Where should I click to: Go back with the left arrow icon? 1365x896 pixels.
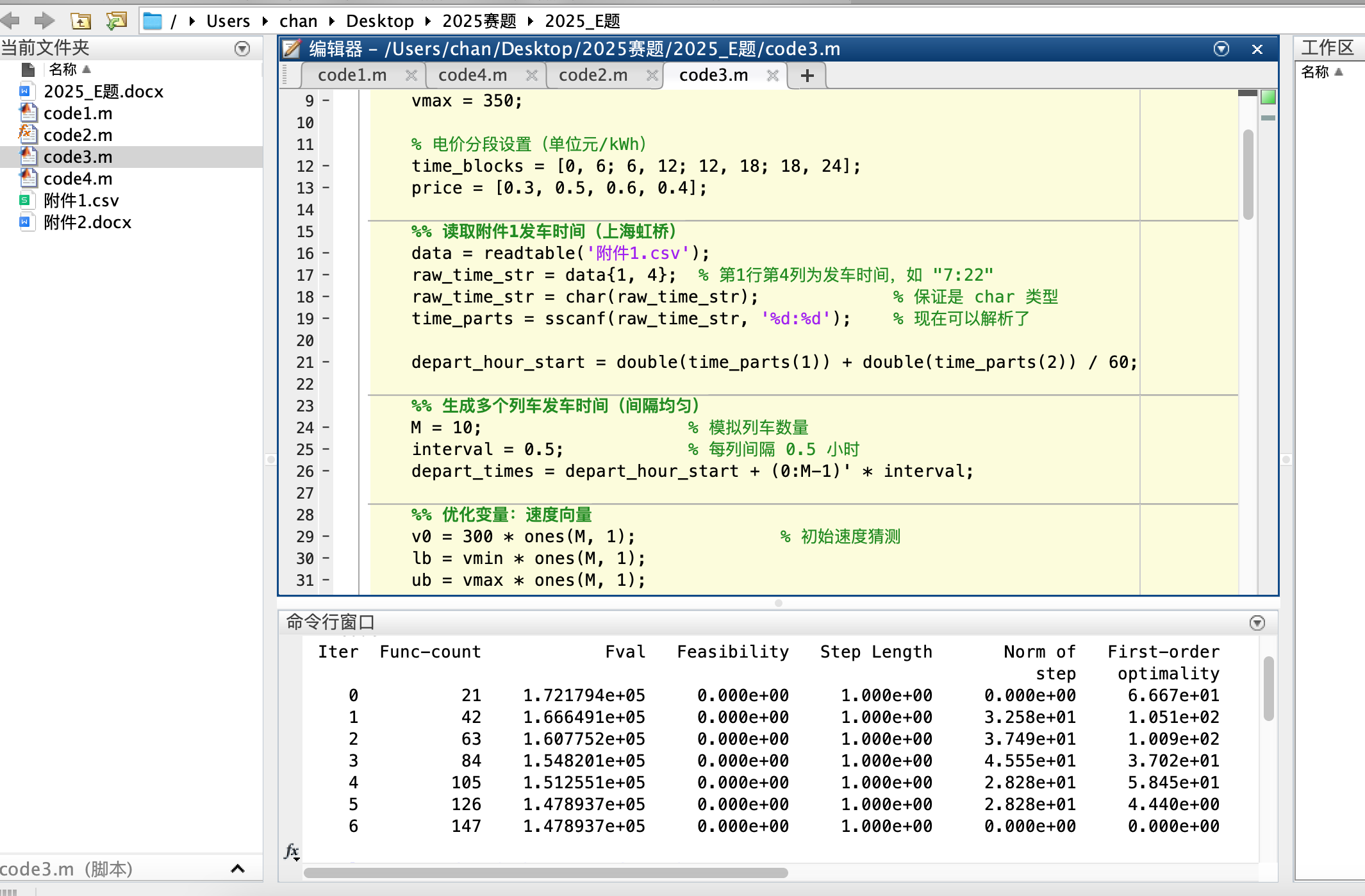10,21
